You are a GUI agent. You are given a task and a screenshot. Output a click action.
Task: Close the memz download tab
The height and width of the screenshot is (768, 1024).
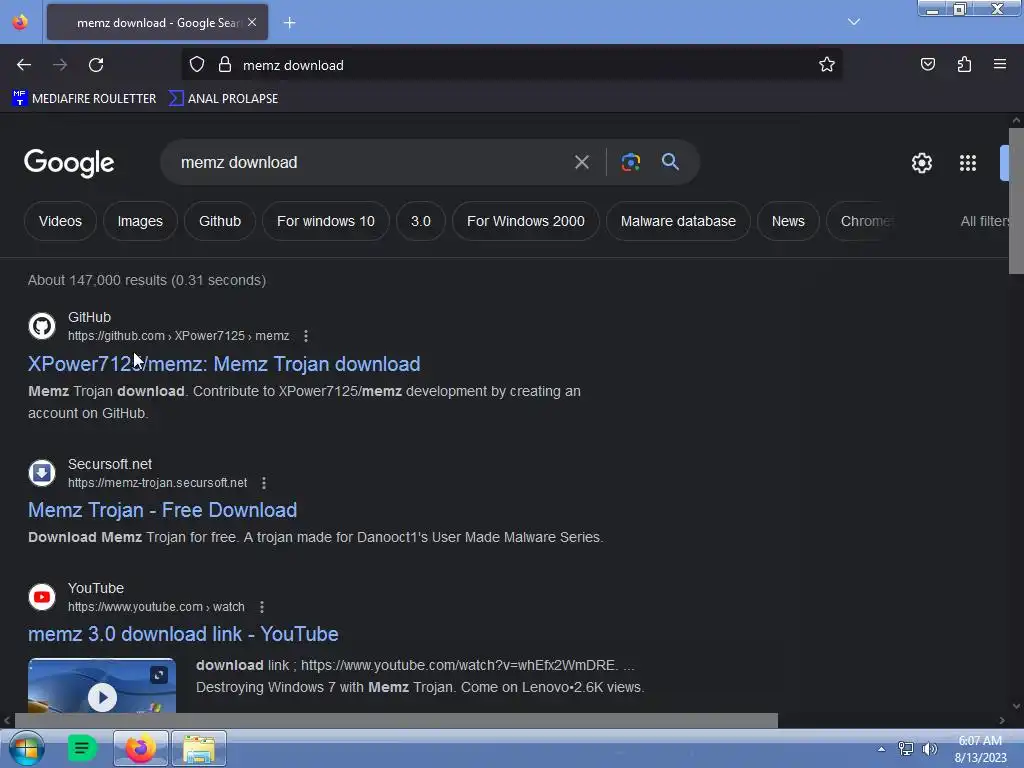(x=252, y=22)
